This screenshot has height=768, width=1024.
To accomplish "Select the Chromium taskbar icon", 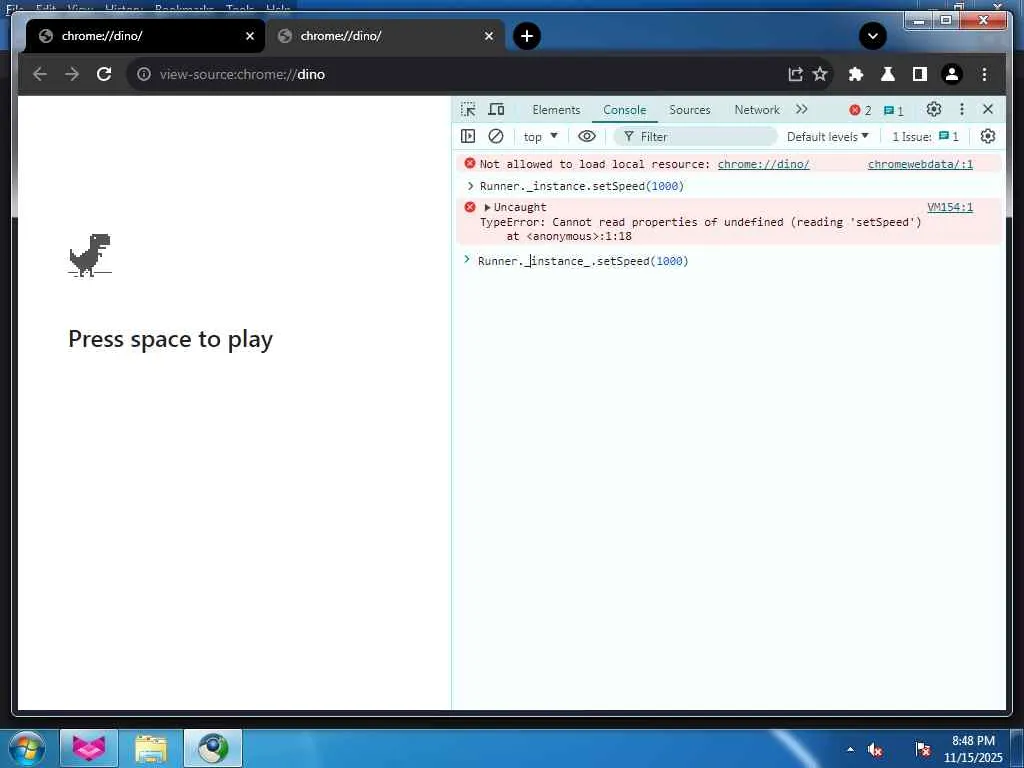I will [x=213, y=748].
